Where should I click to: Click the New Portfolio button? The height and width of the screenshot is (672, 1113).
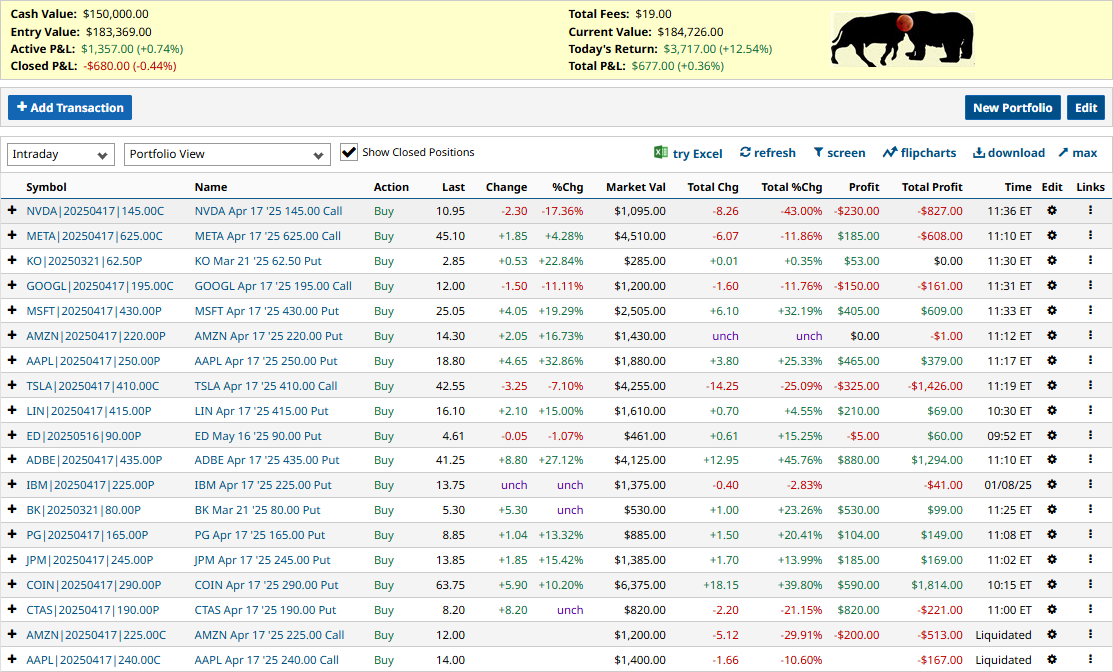coord(1012,108)
